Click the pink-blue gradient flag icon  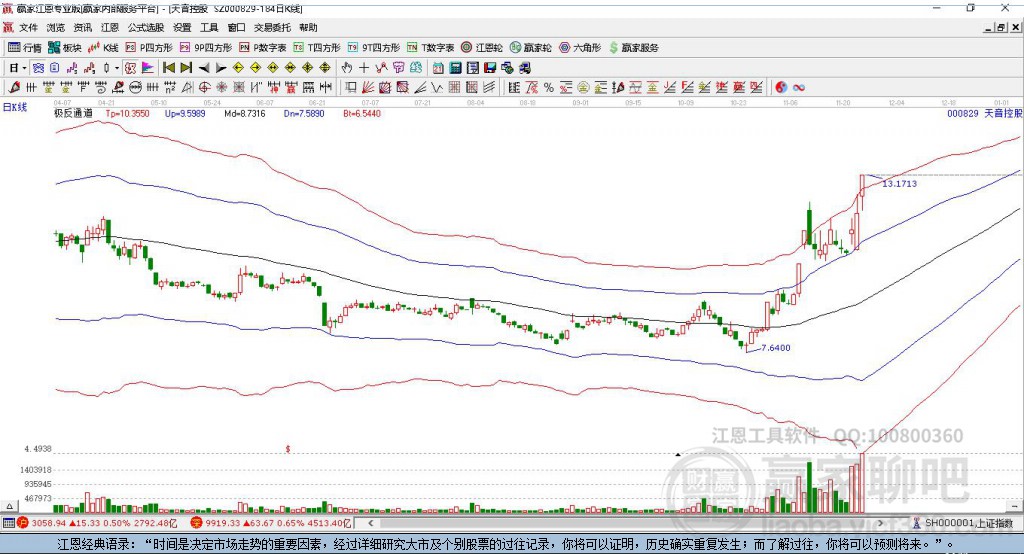(148, 67)
